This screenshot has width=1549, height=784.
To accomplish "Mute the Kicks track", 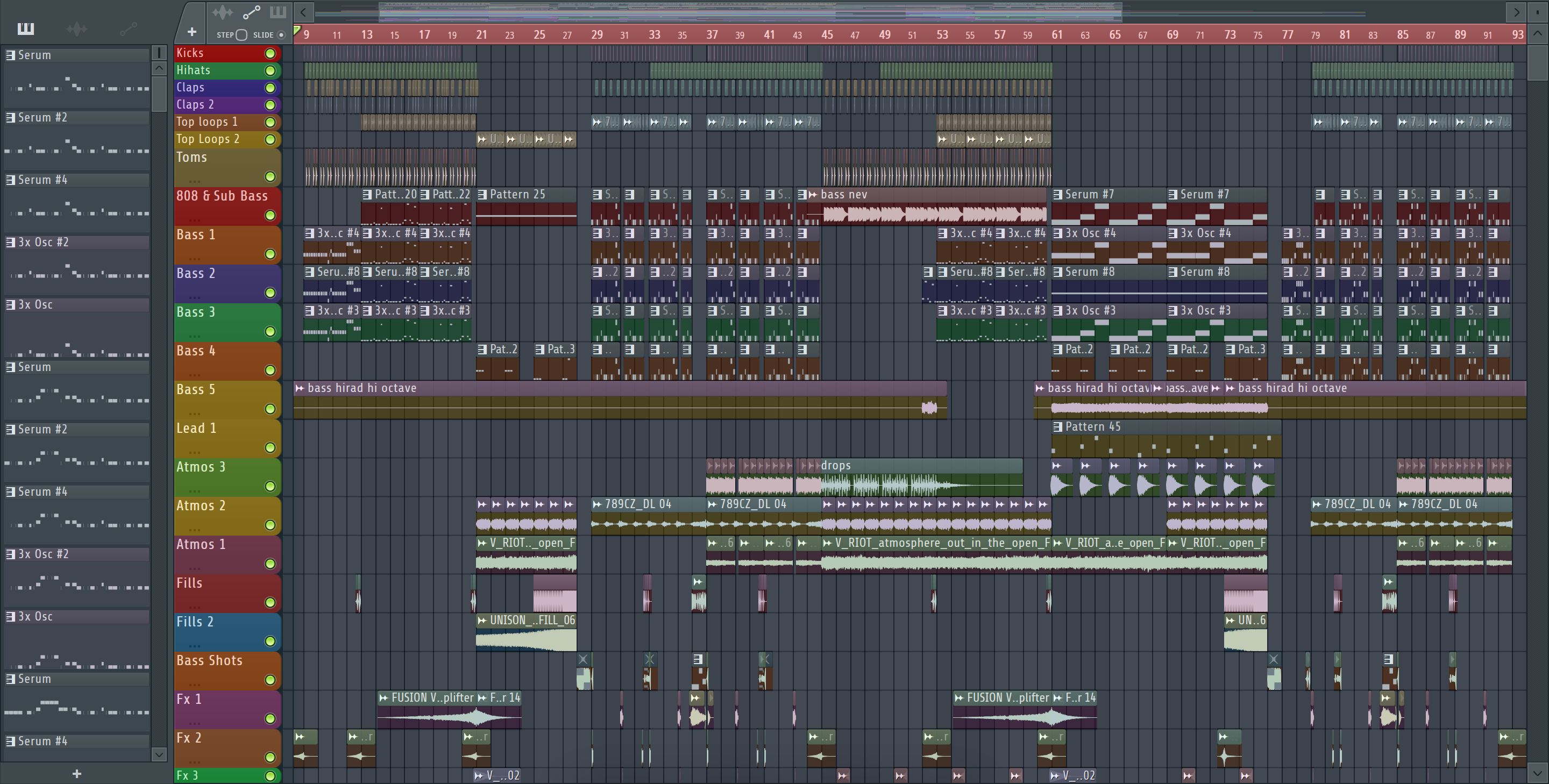I will (270, 54).
